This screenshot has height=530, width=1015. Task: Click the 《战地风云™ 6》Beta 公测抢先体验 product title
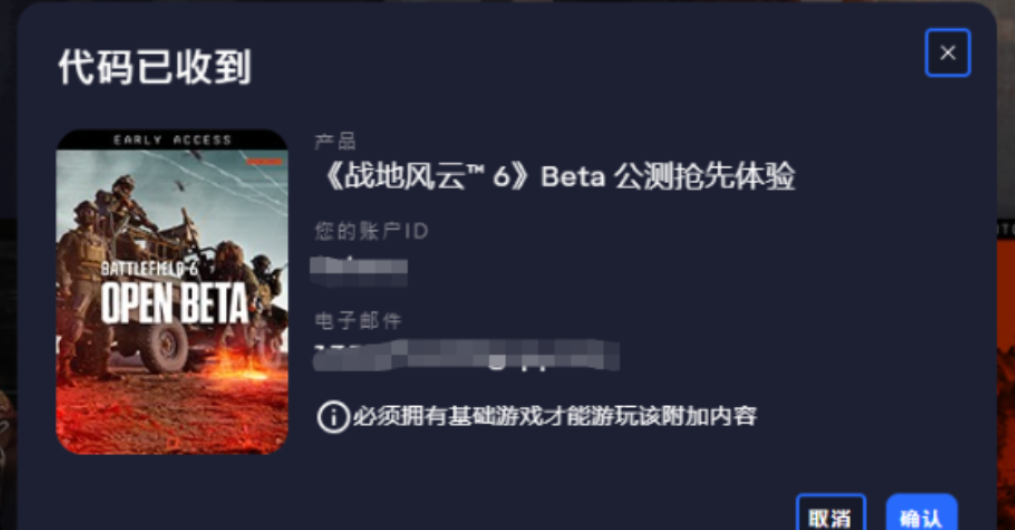click(x=557, y=177)
